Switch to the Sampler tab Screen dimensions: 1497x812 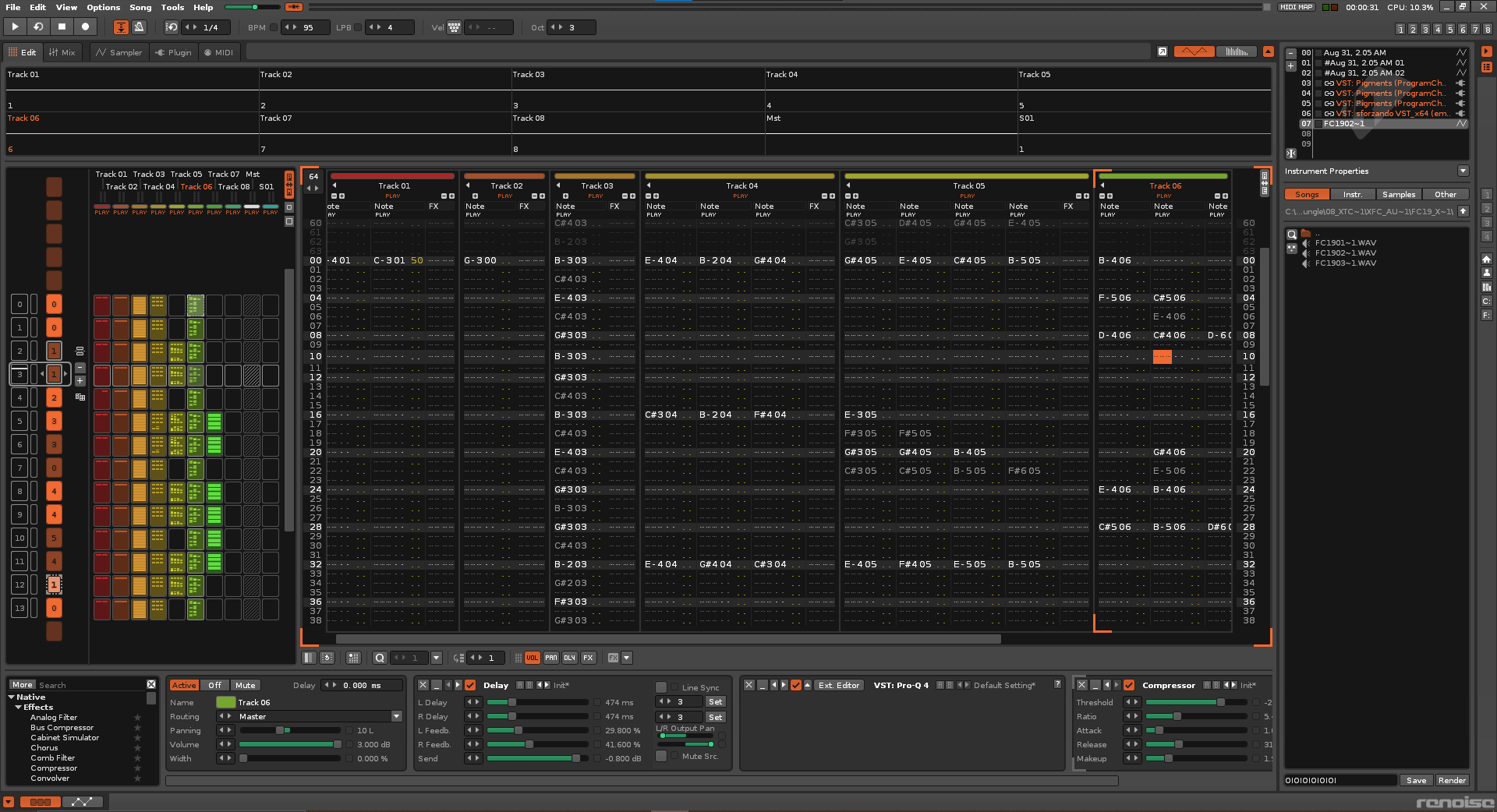[119, 52]
